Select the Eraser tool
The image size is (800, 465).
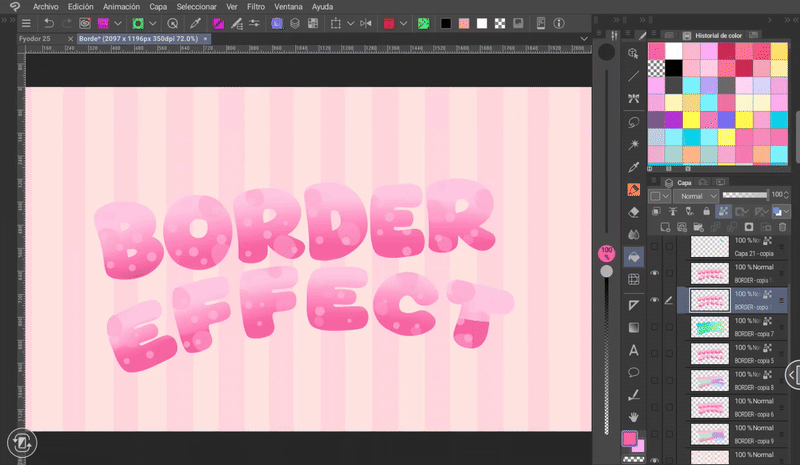coord(633,211)
